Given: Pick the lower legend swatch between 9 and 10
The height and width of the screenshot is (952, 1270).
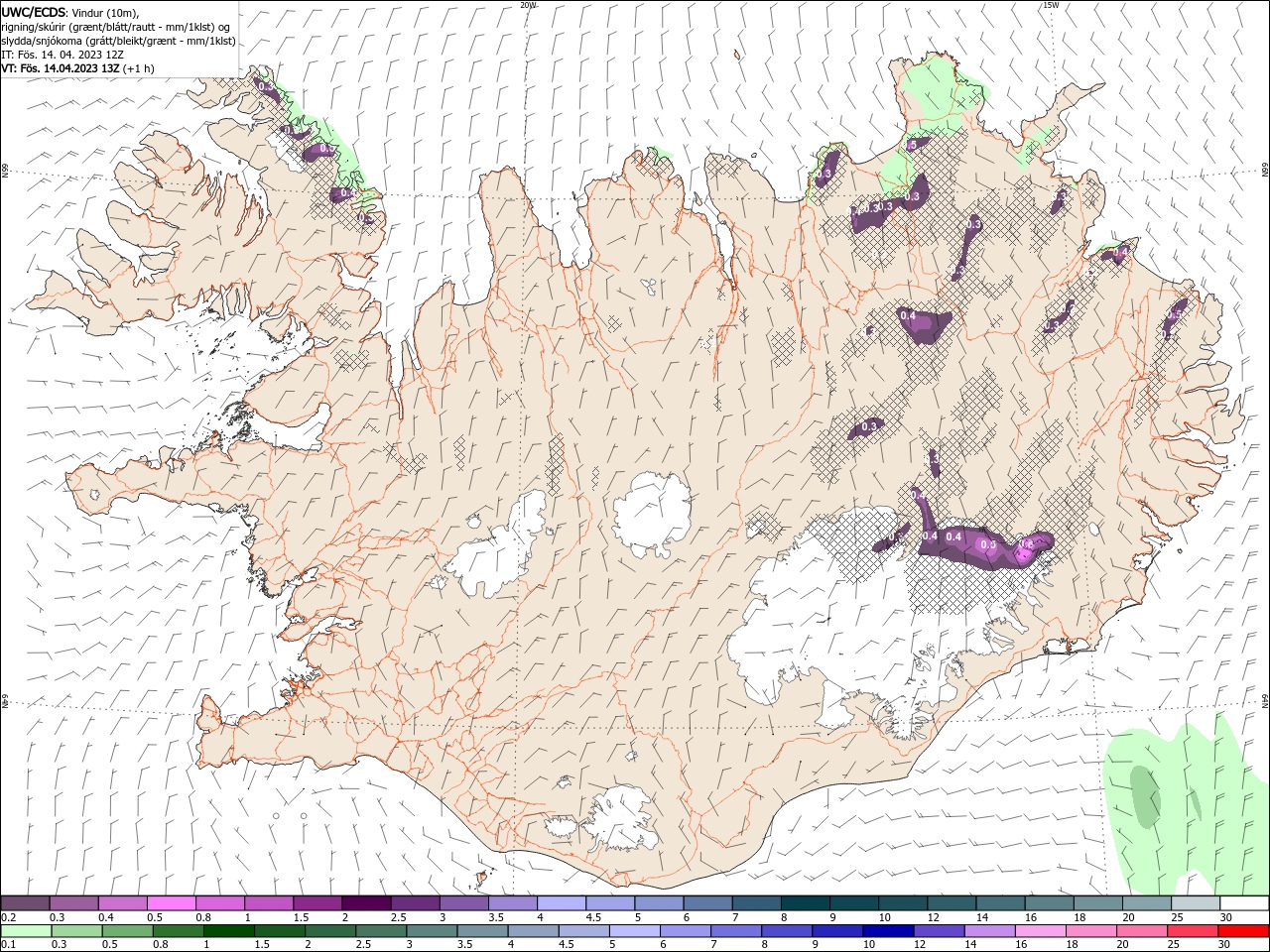Looking at the screenshot, I should point(836,931).
